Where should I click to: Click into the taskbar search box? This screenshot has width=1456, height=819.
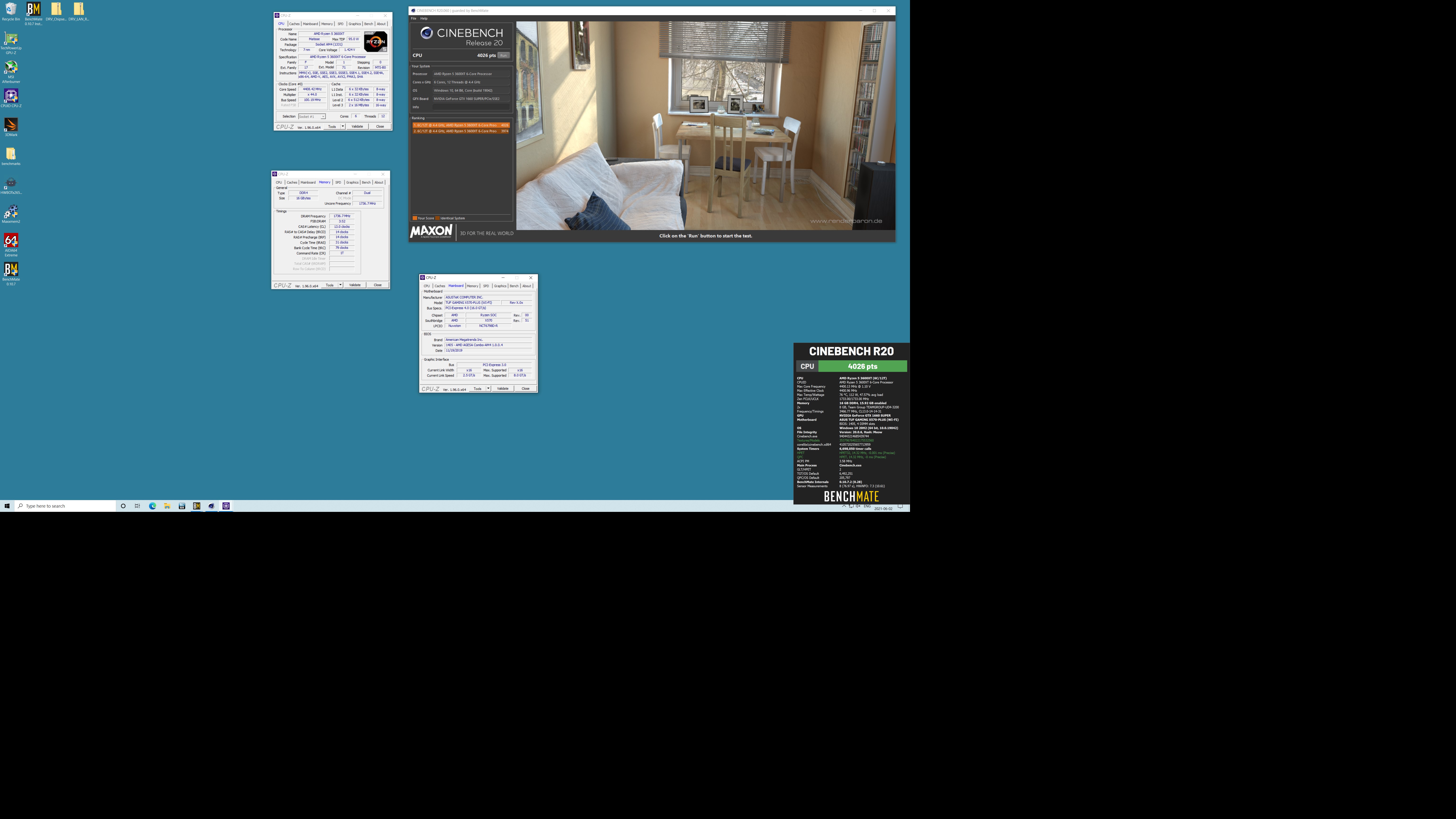click(x=65, y=506)
